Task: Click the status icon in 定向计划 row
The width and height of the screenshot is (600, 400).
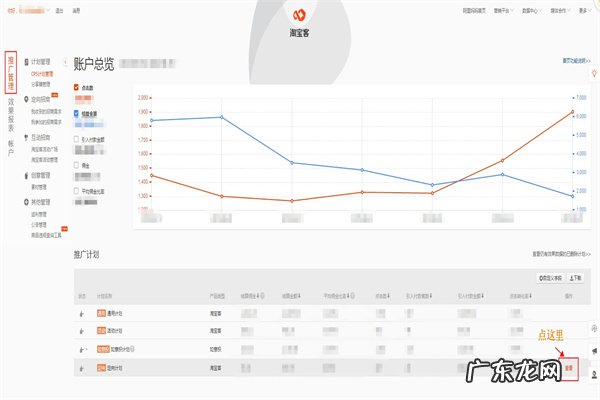Action: click(82, 368)
